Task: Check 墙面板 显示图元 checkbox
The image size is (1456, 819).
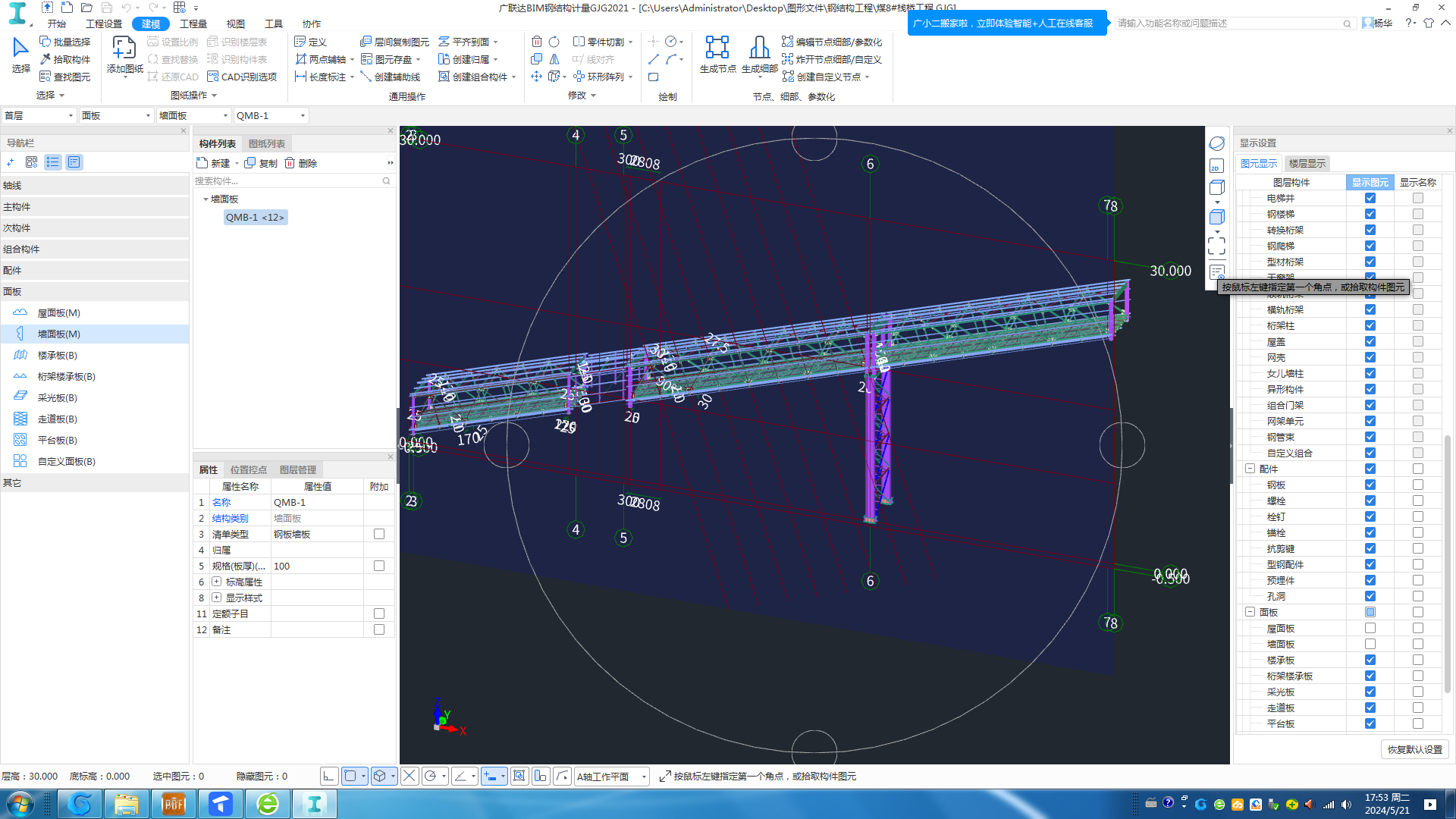Action: [1370, 644]
